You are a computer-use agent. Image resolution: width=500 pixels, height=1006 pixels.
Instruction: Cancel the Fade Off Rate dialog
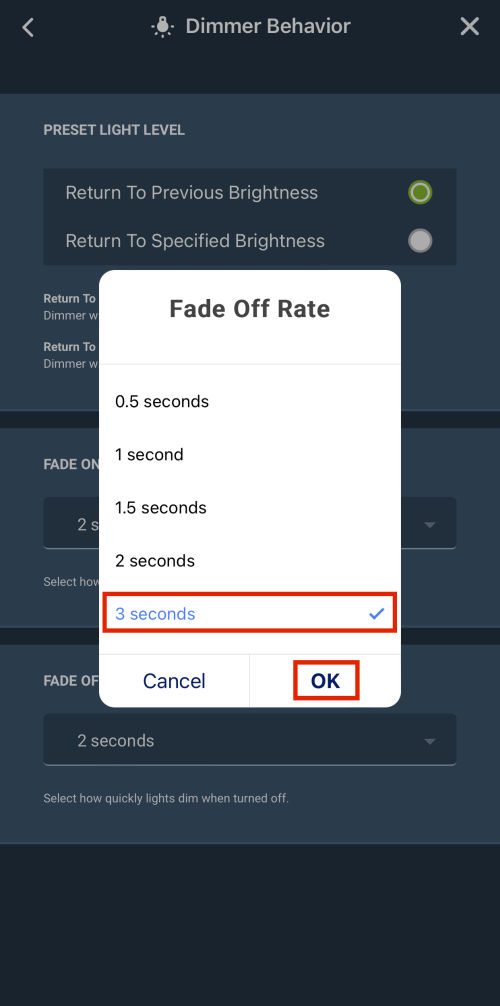174,681
